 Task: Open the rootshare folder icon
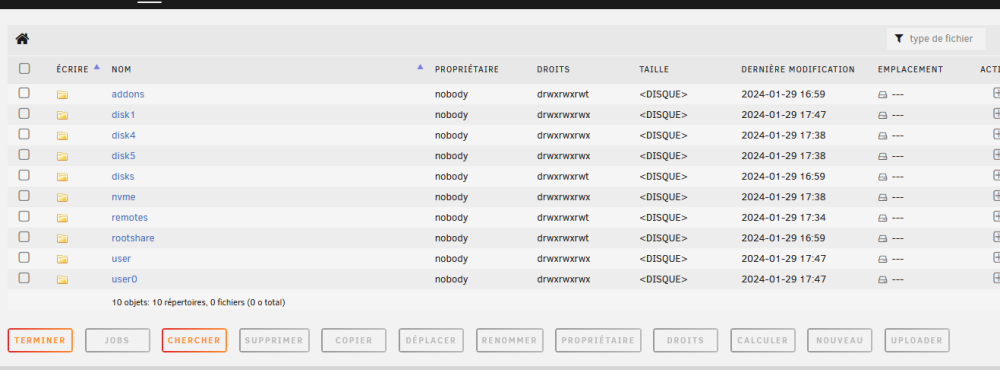[x=62, y=239]
